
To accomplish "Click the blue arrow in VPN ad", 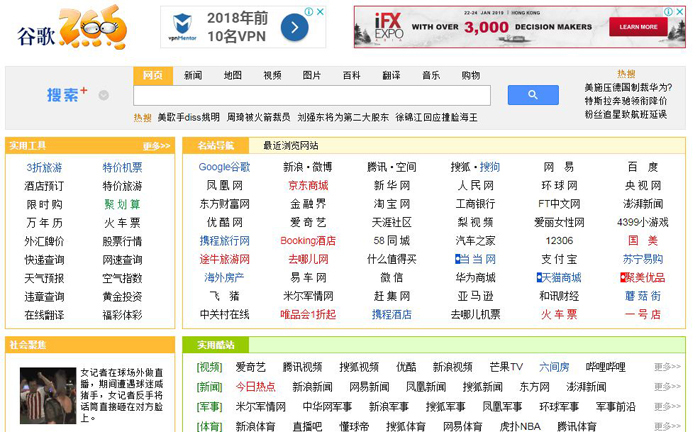I will click(x=293, y=28).
